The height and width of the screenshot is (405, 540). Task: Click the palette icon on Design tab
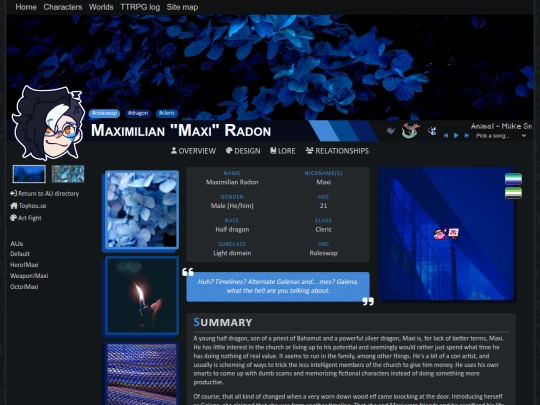229,150
